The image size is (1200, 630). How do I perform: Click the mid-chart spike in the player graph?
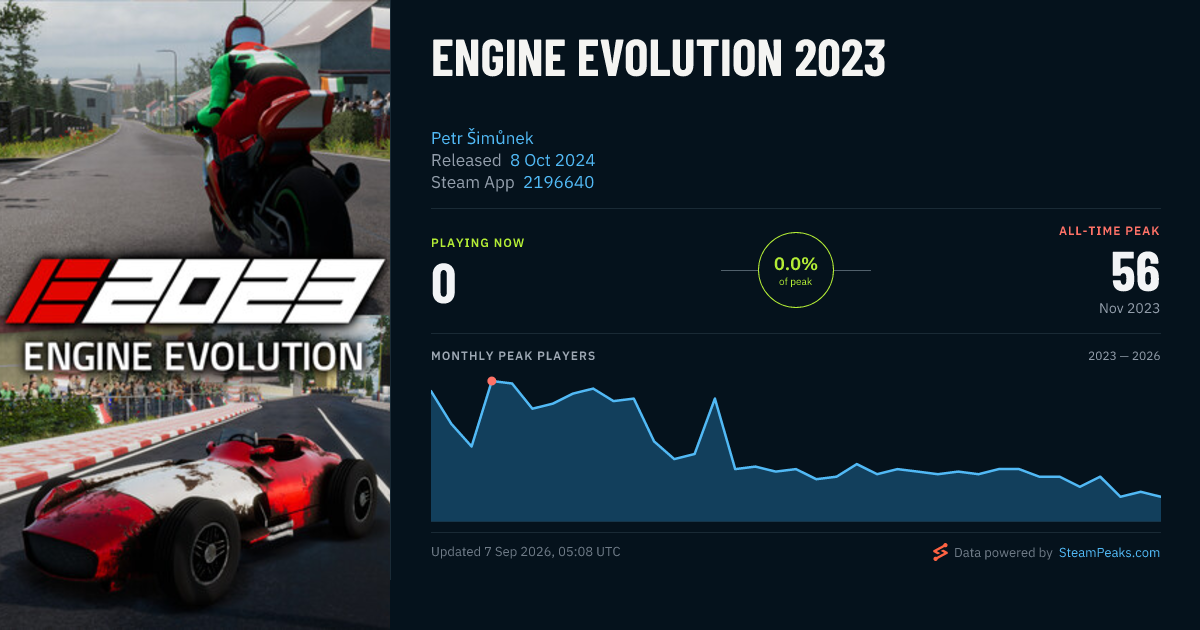[715, 398]
